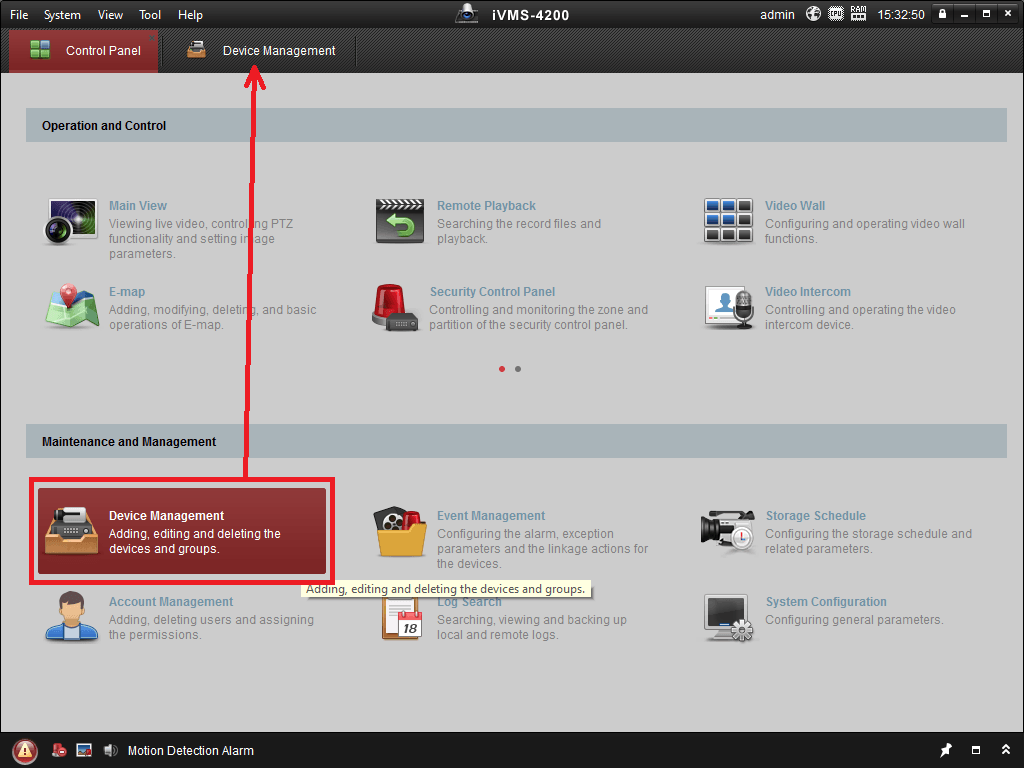Open the Event Management folder icon

pos(400,532)
